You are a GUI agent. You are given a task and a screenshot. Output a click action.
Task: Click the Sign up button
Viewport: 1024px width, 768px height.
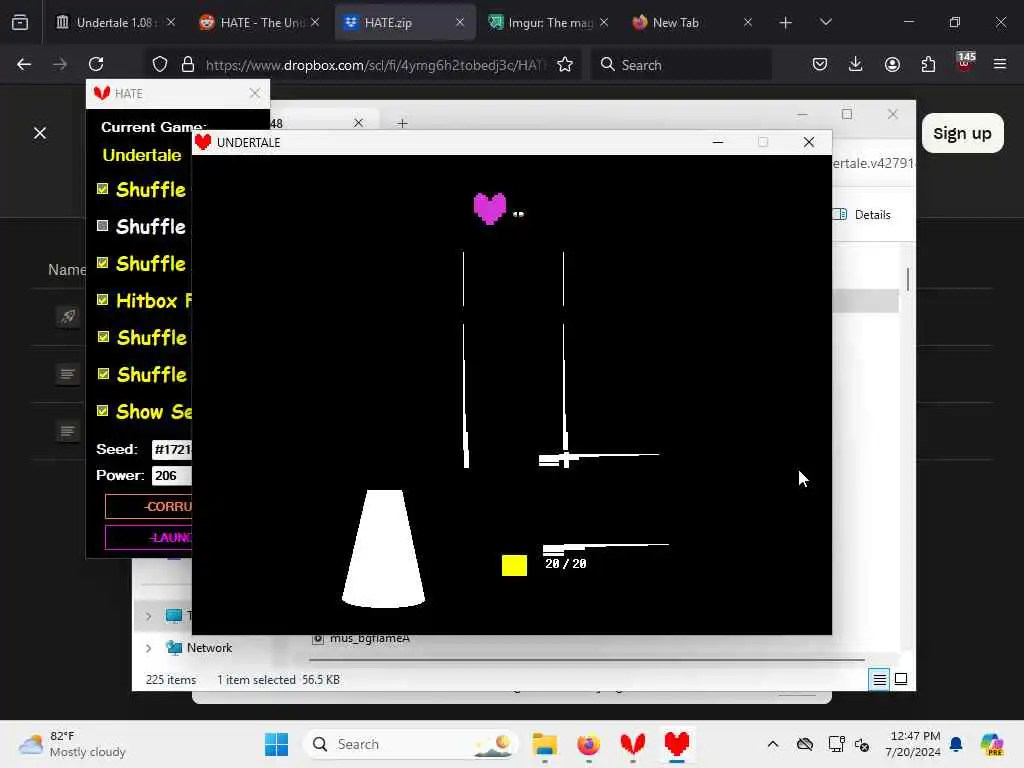(963, 133)
